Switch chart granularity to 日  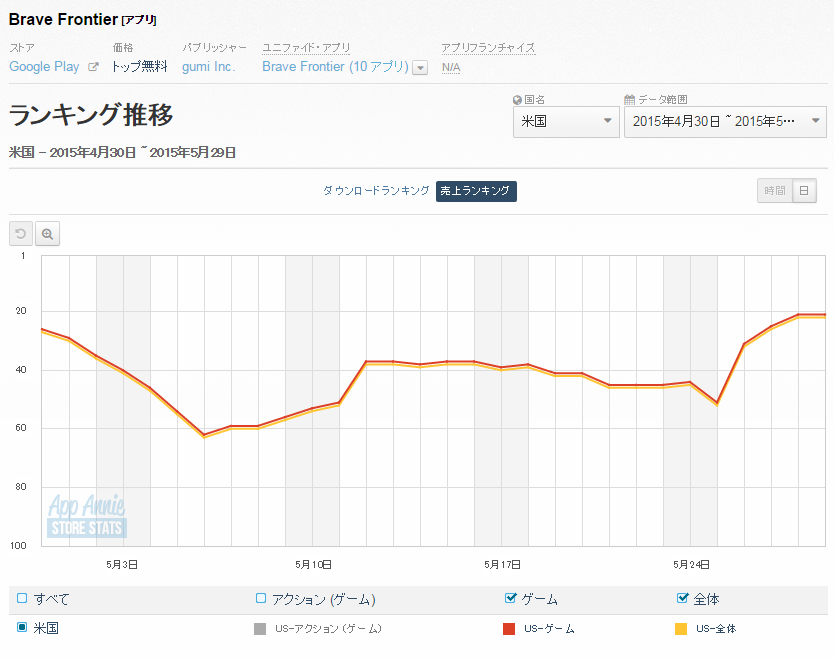[804, 190]
